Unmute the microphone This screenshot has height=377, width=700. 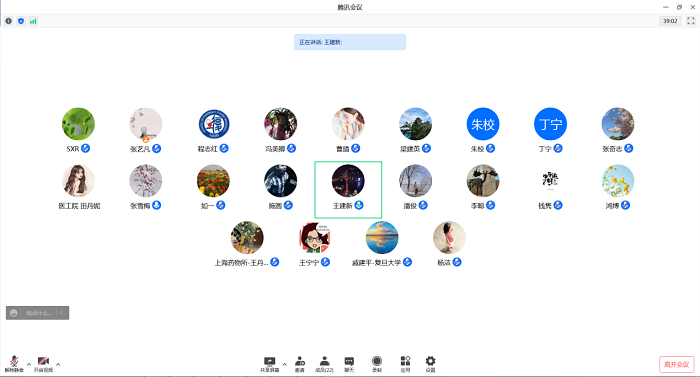tap(14, 364)
